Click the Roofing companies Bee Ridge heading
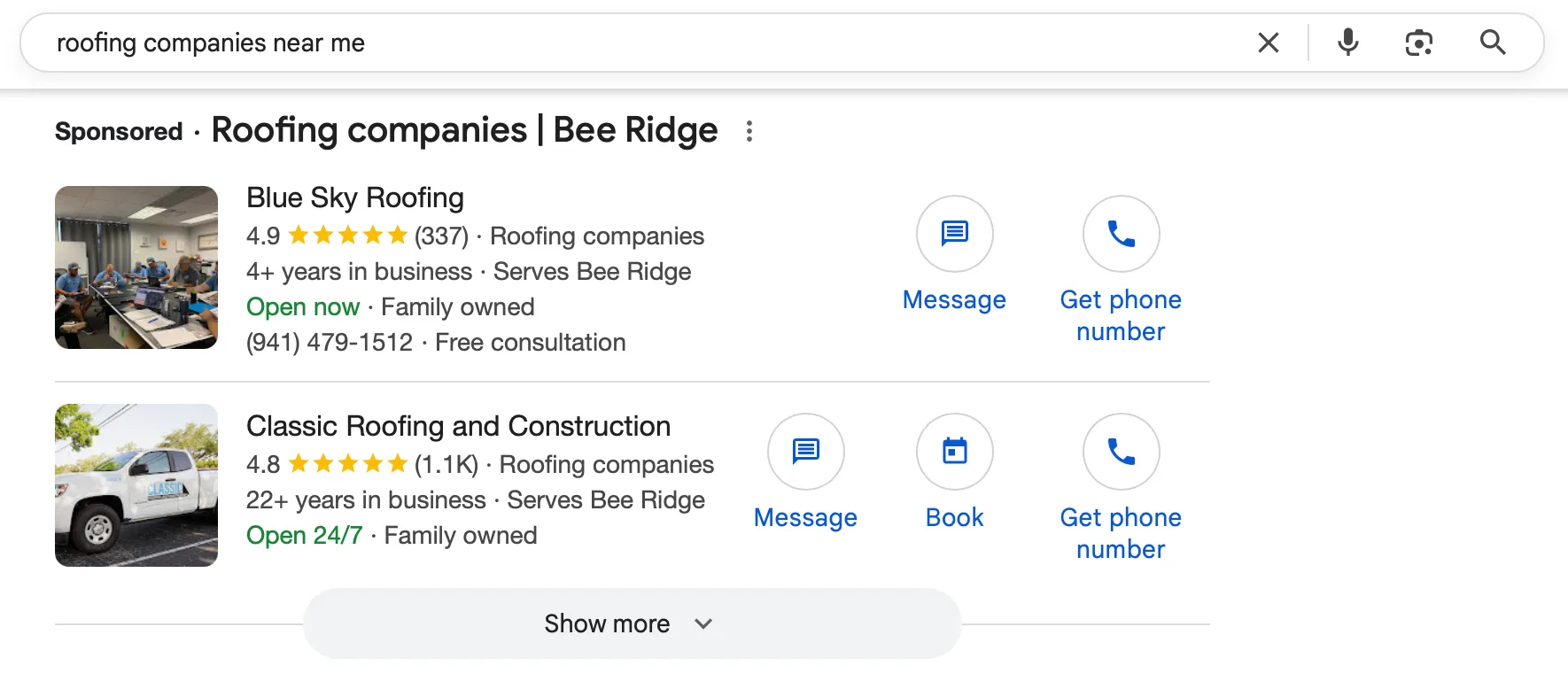Image resolution: width=1568 pixels, height=689 pixels. pos(464,130)
